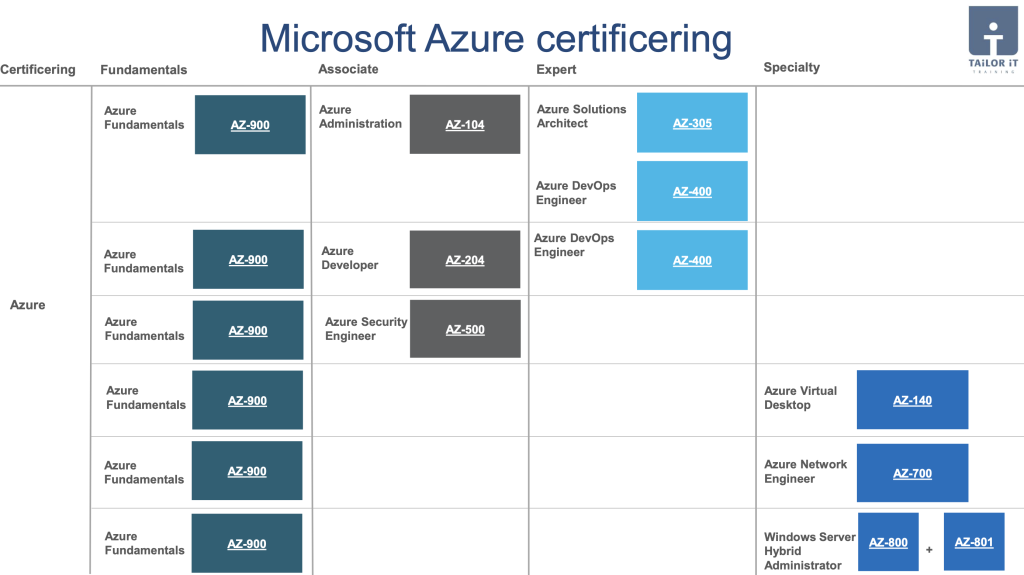Click the Azure Solutions Architect label

581,116
